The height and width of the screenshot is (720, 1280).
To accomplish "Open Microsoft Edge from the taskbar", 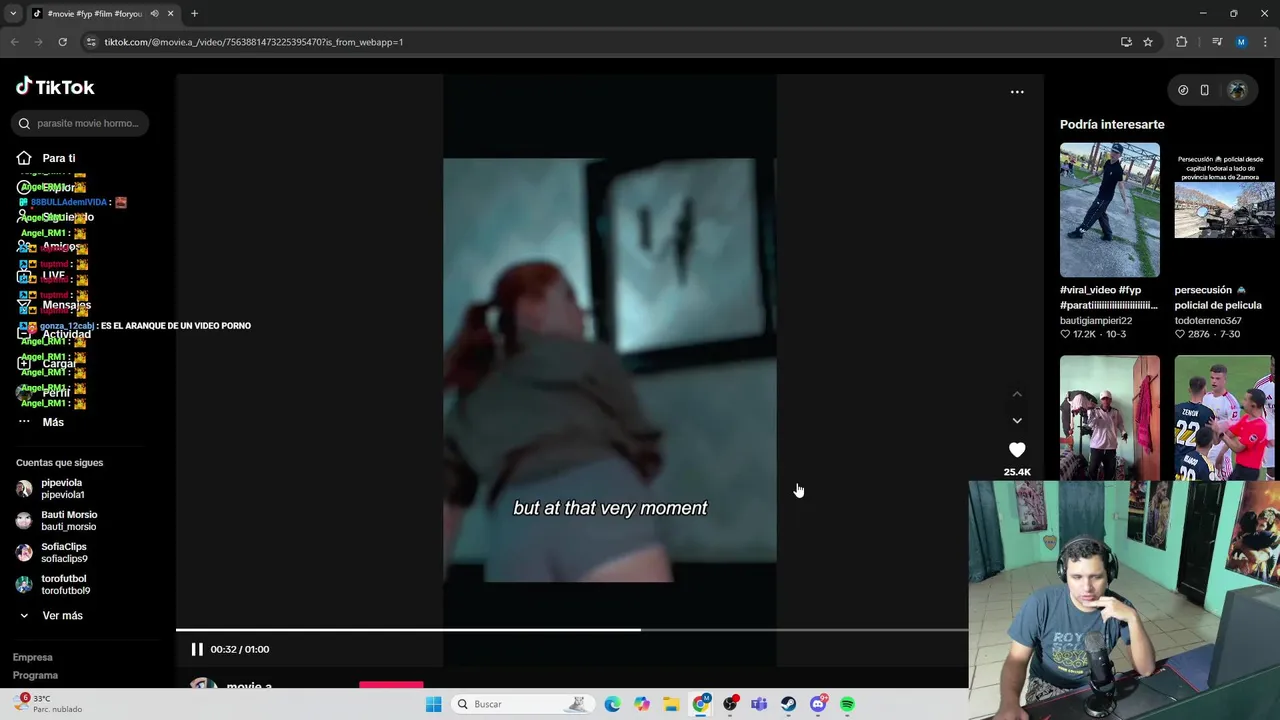I will (612, 704).
